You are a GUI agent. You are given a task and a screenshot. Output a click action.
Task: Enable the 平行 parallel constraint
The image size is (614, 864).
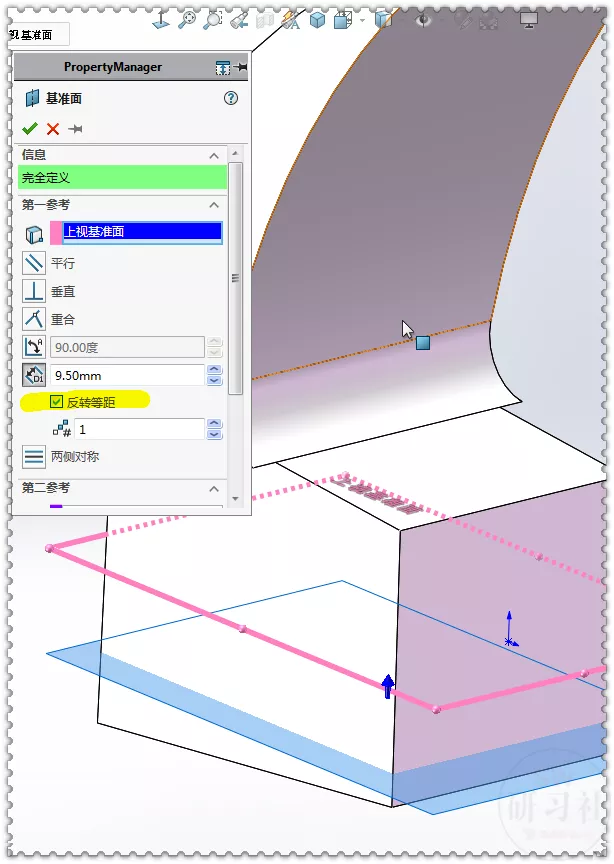point(34,263)
